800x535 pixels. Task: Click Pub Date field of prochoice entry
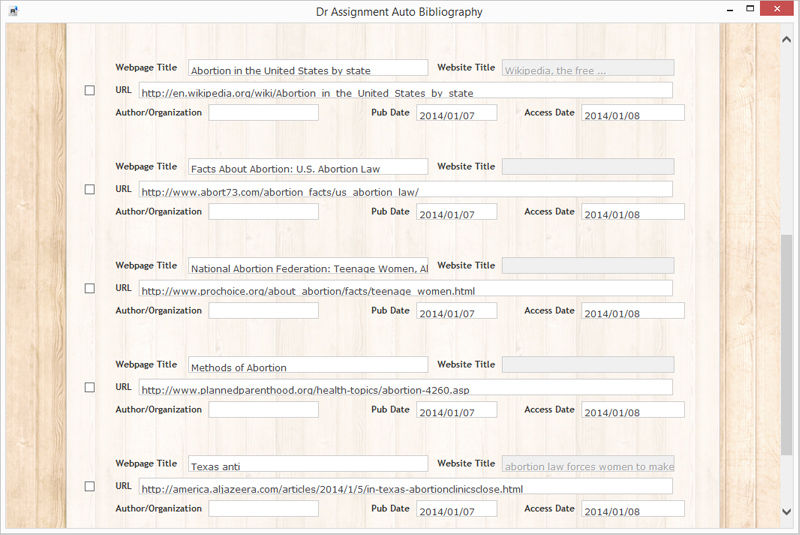[x=457, y=311]
